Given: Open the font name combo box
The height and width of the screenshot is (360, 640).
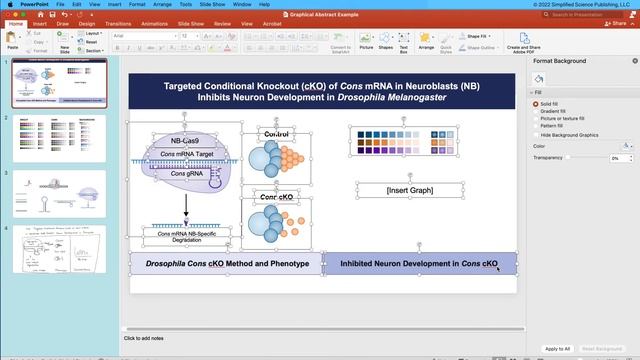Looking at the screenshot, I should 144,36.
